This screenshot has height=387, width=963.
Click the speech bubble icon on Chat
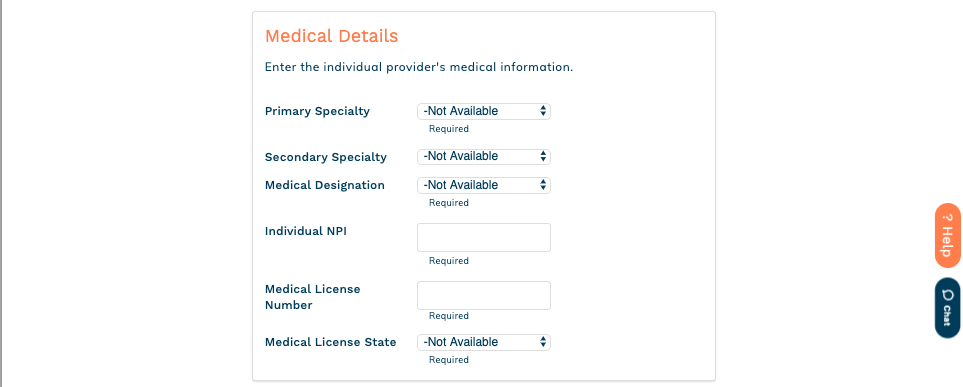pos(947,294)
